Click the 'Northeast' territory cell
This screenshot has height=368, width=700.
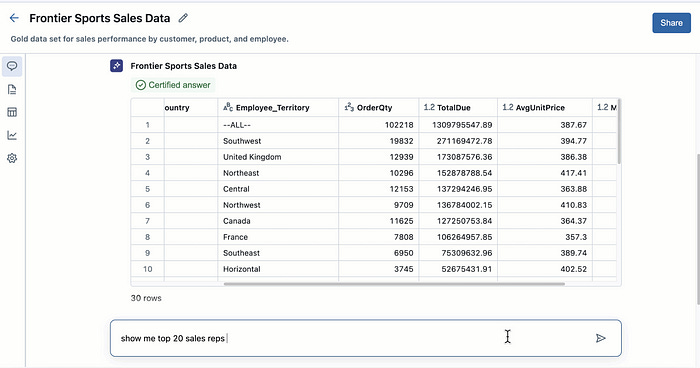278,173
